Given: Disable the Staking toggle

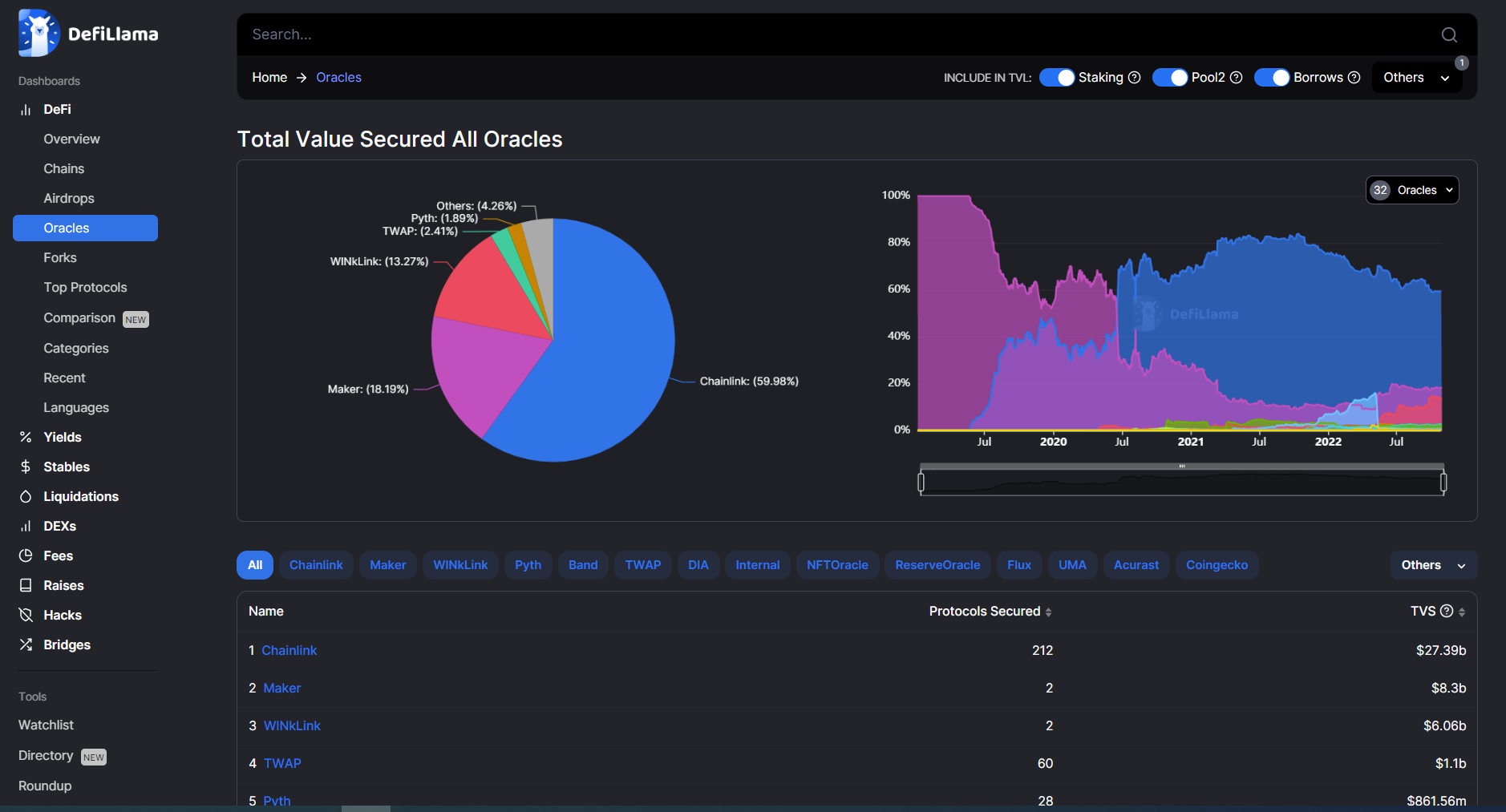Looking at the screenshot, I should click(1056, 77).
